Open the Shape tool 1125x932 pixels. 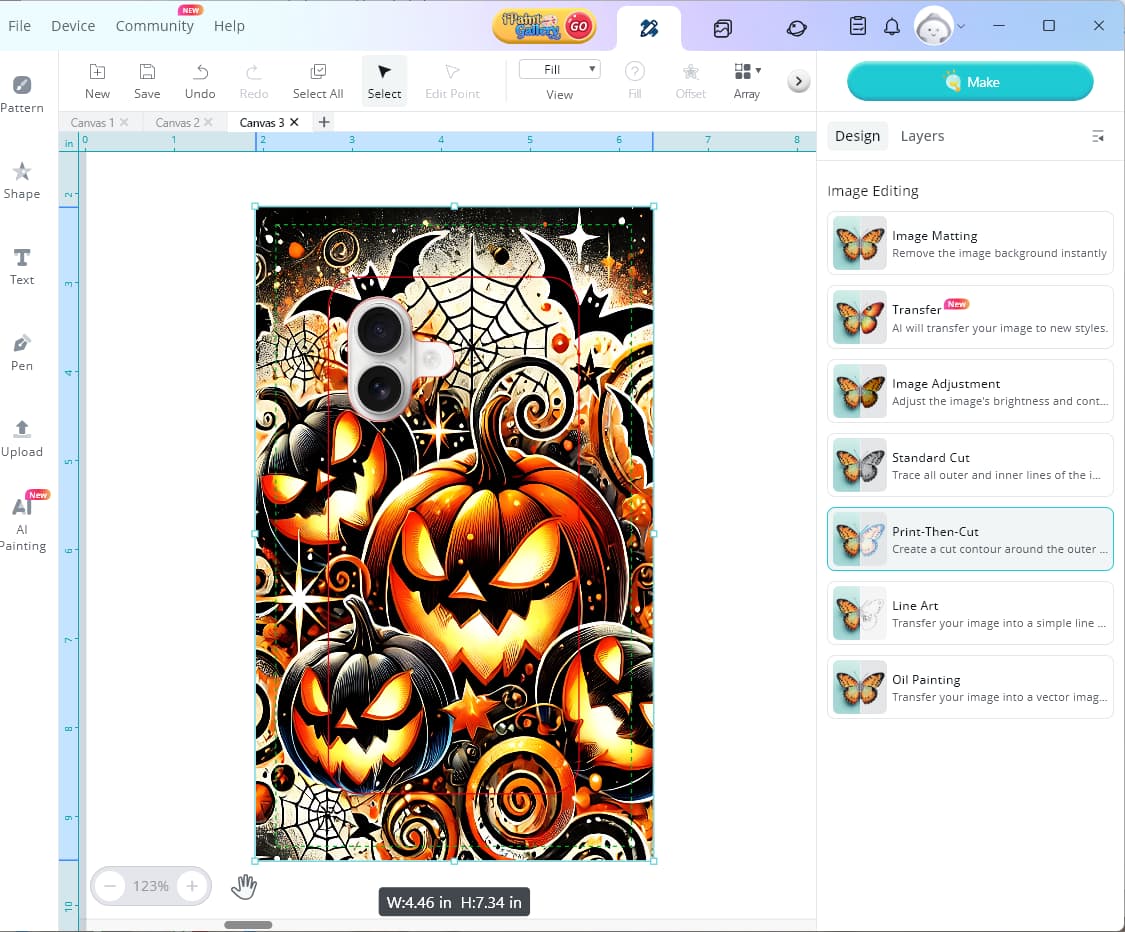coord(22,180)
